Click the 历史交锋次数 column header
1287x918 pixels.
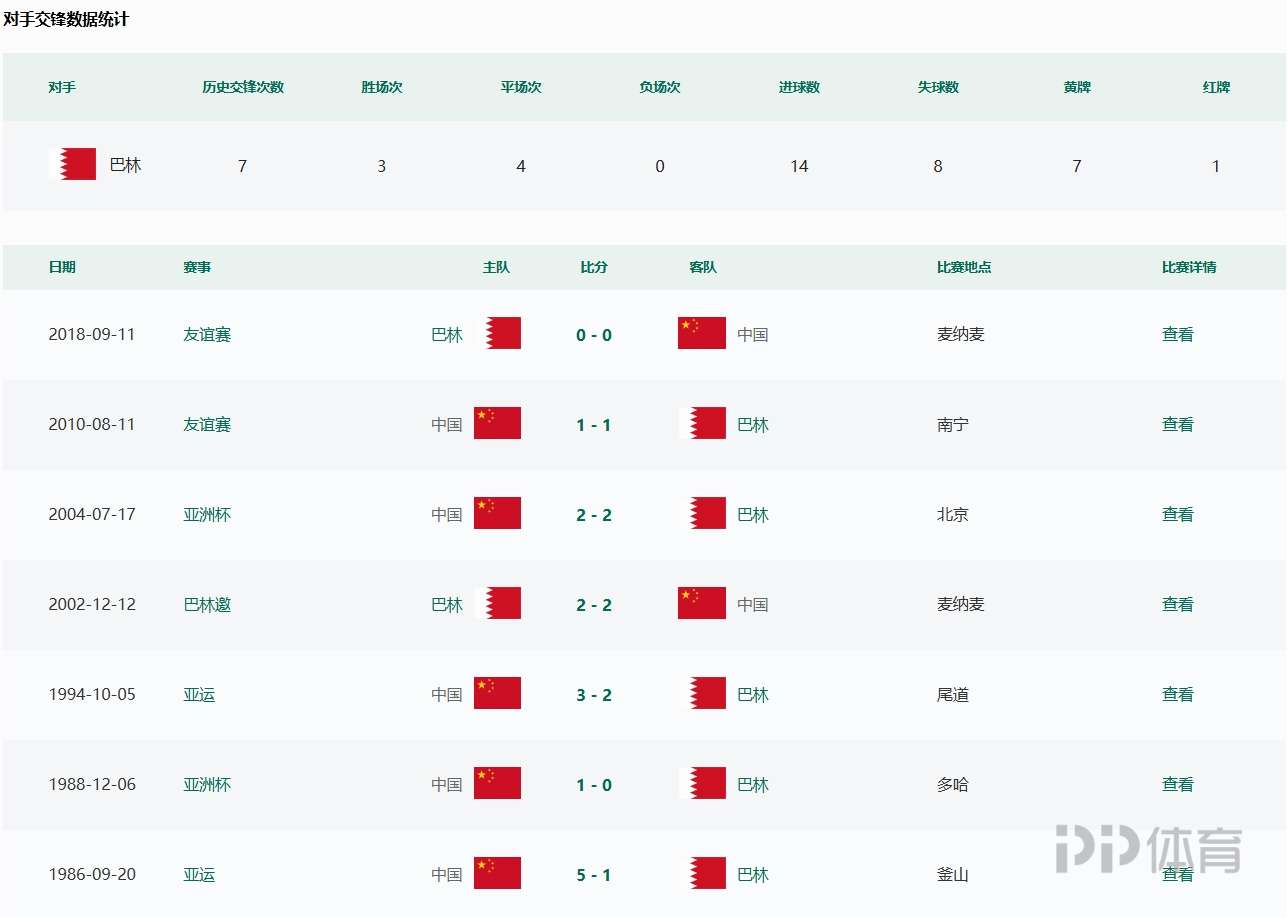243,87
